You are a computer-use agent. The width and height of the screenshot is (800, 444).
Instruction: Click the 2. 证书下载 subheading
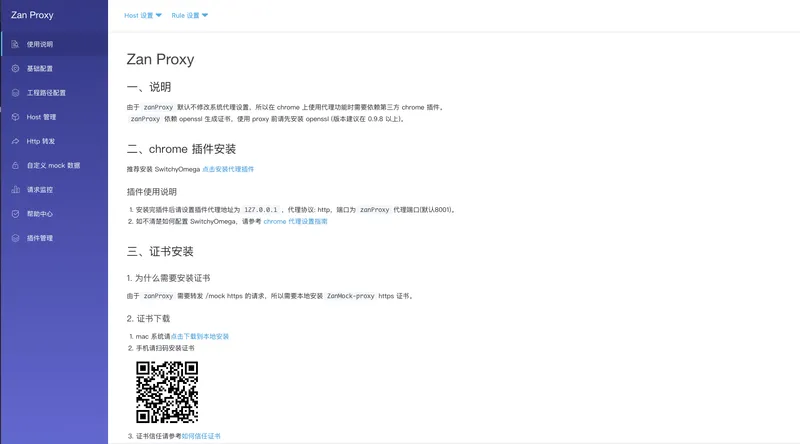tap(148, 318)
